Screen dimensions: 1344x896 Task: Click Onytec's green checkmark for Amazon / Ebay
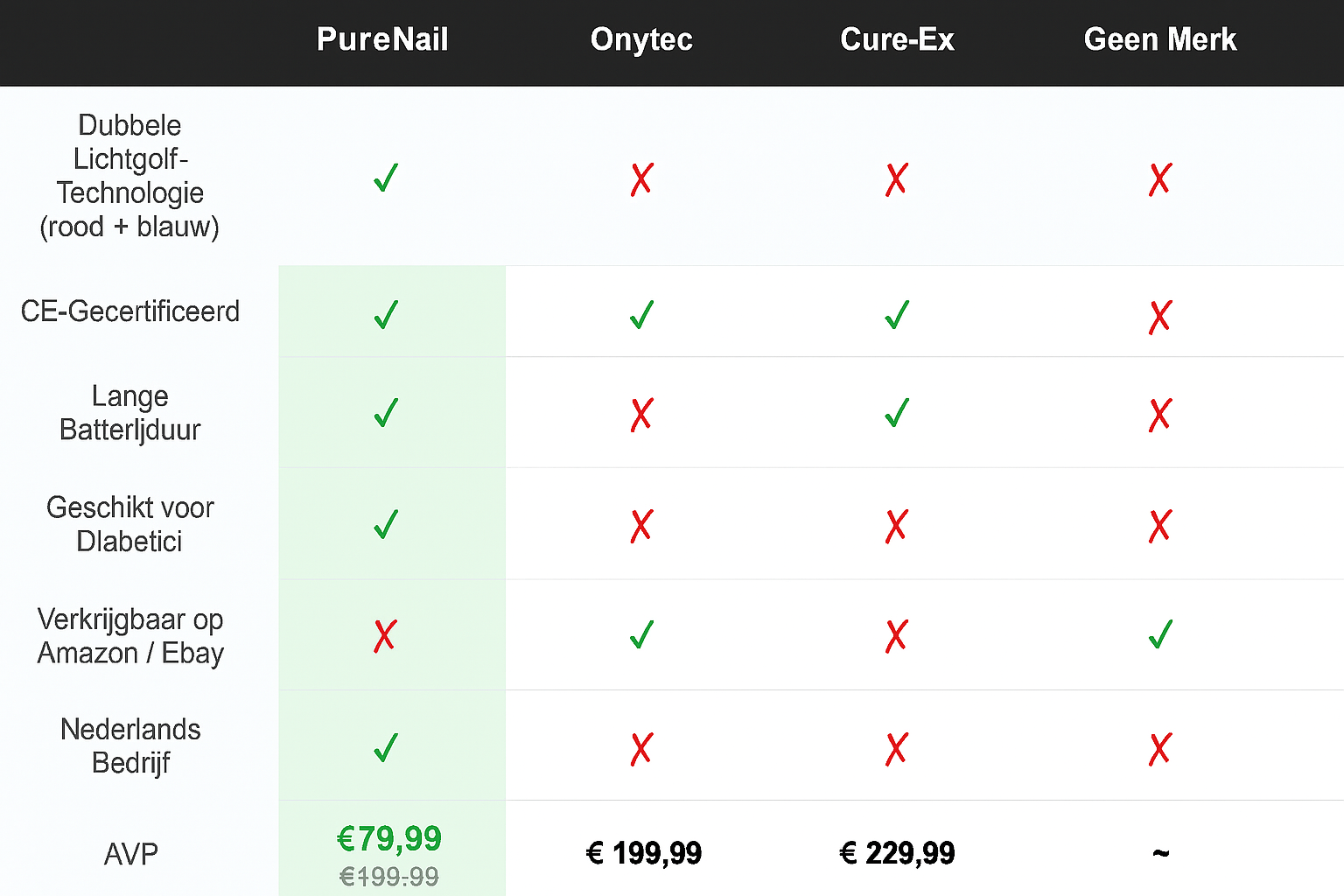pos(641,633)
